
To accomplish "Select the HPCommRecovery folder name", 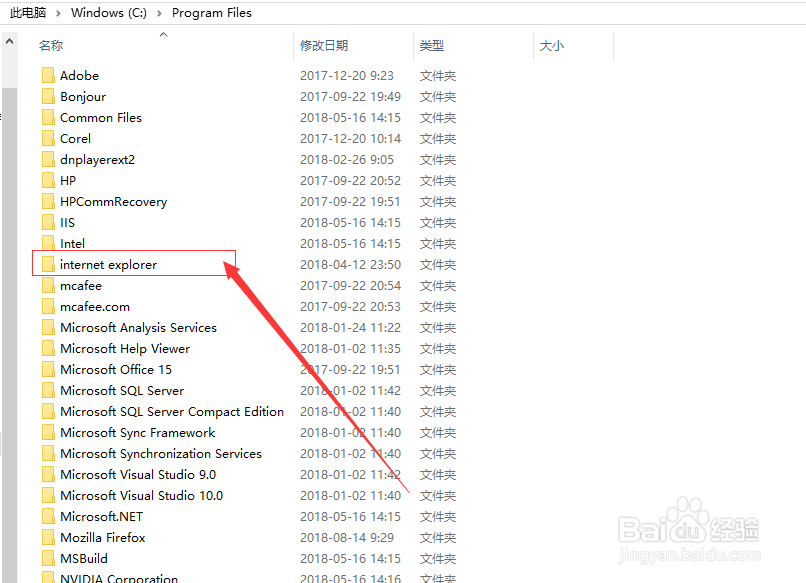I will [114, 202].
